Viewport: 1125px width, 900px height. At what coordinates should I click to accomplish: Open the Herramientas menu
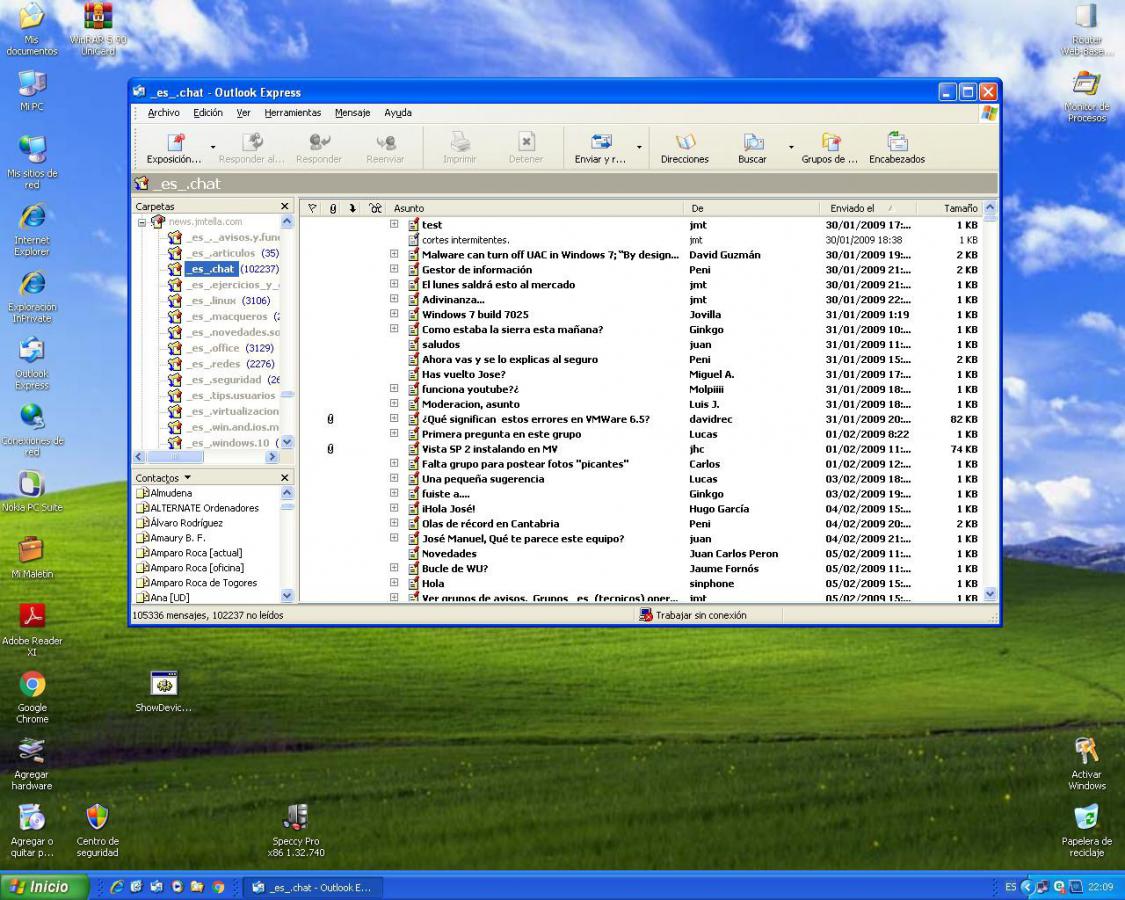pos(292,113)
